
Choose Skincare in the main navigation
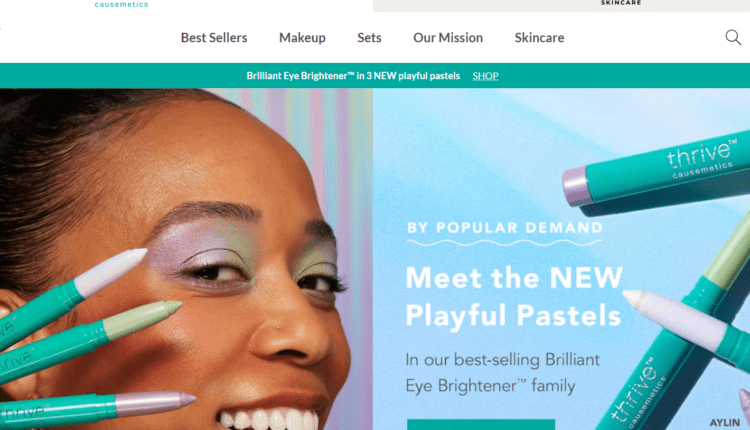(540, 38)
